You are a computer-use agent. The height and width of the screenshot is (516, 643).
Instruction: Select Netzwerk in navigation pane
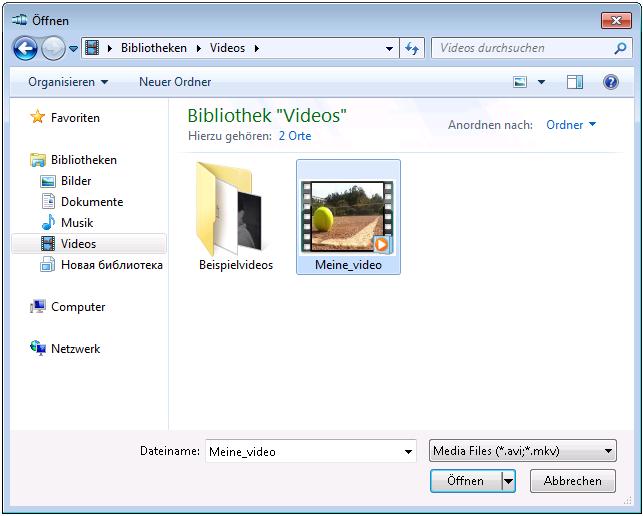tap(75, 349)
